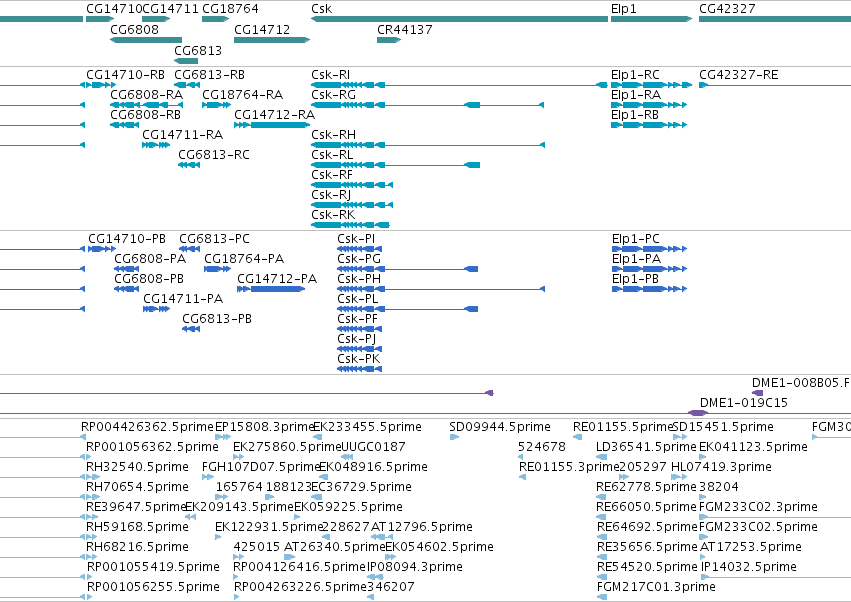Viewport: 851px width, 602px height.
Task: Select transcript Elp1-RA
Action: point(636,95)
